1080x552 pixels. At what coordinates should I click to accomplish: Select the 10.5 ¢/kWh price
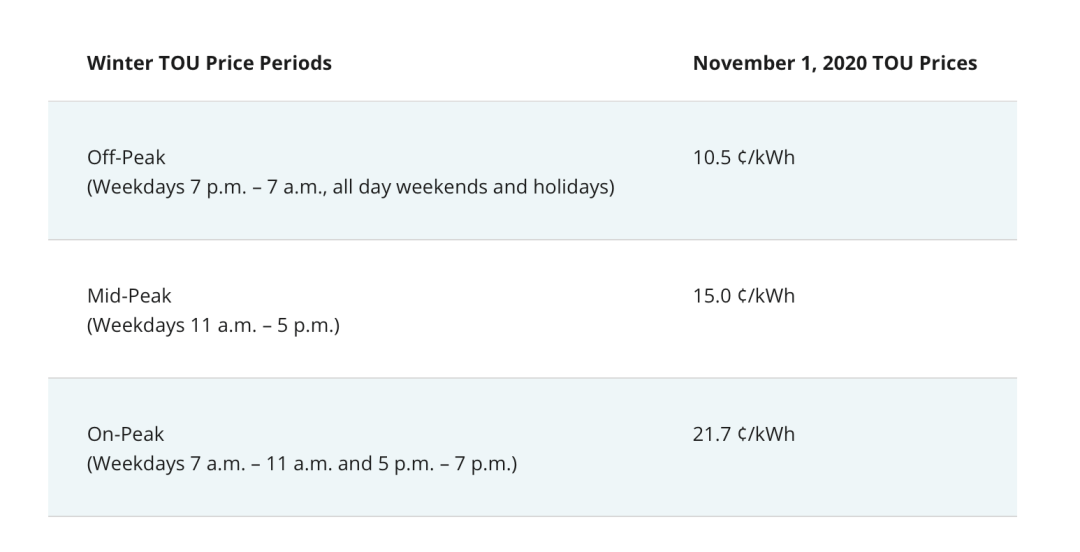pos(744,157)
